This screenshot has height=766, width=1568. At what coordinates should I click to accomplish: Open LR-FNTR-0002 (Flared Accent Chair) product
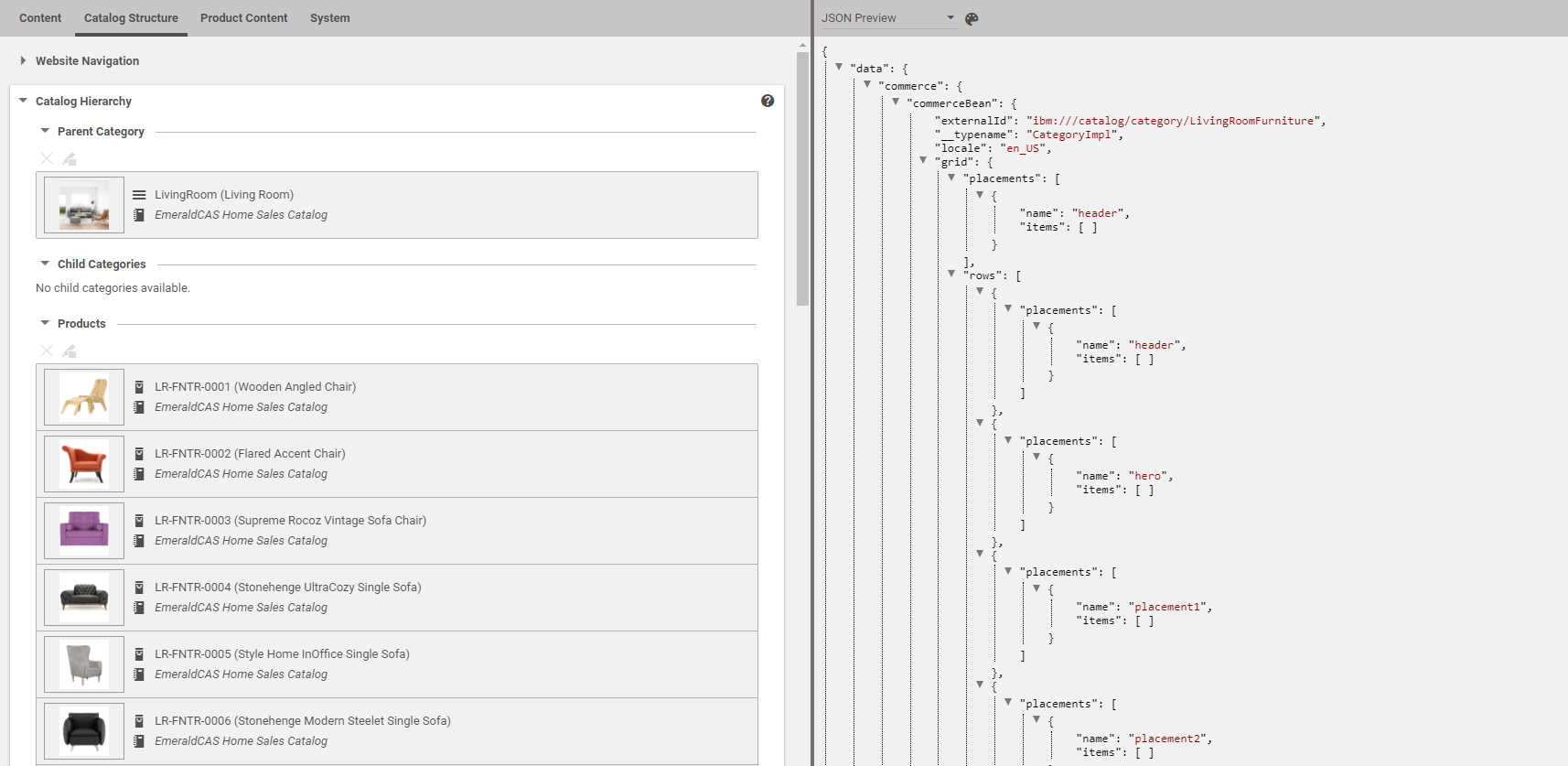(x=250, y=454)
